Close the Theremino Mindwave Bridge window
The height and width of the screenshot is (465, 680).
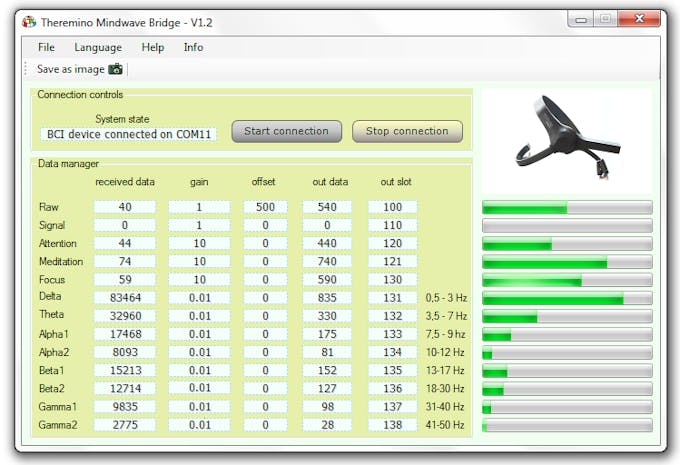pos(639,19)
